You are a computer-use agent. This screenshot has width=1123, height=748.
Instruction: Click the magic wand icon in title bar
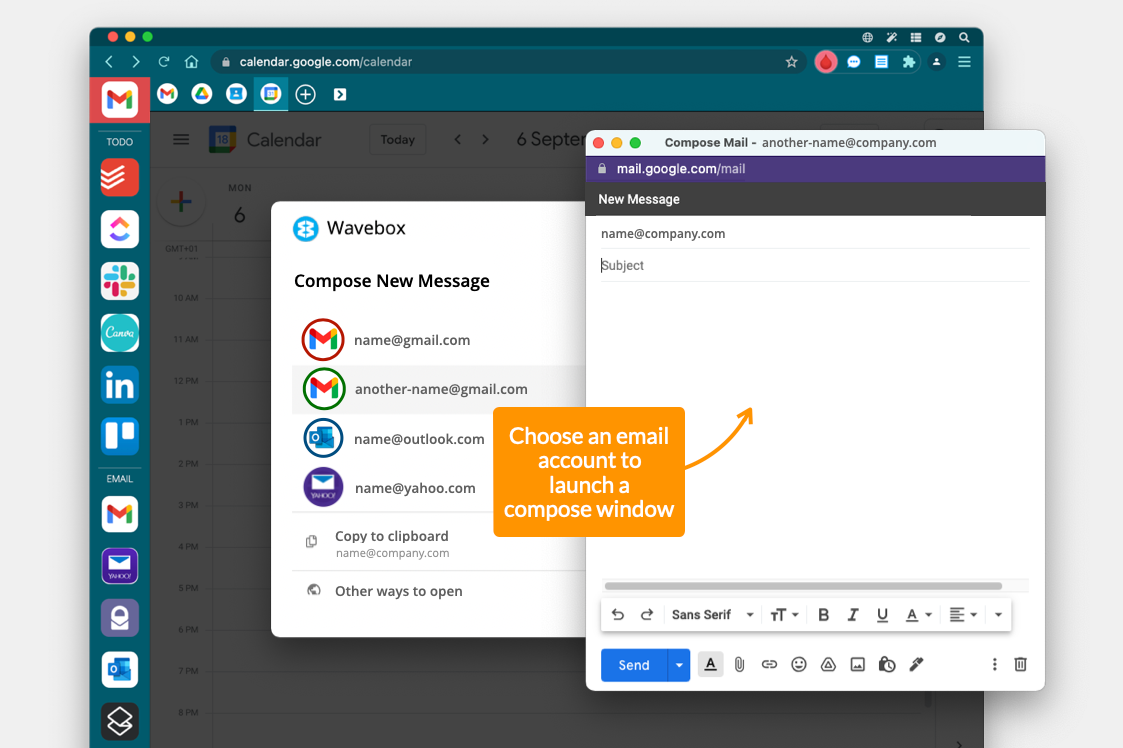[892, 37]
